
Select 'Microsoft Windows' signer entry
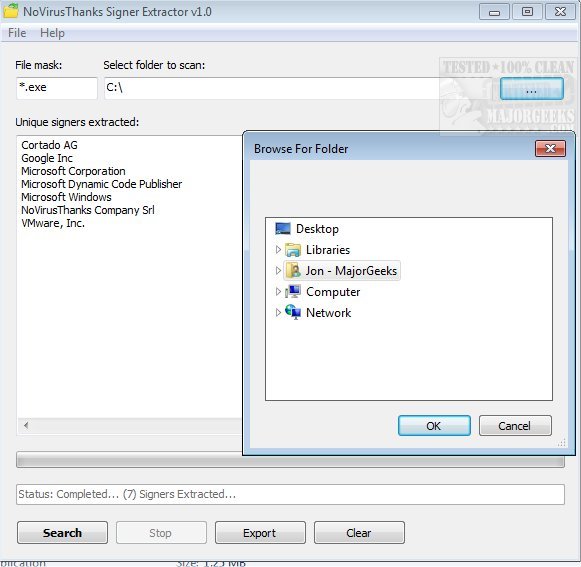click(x=66, y=197)
